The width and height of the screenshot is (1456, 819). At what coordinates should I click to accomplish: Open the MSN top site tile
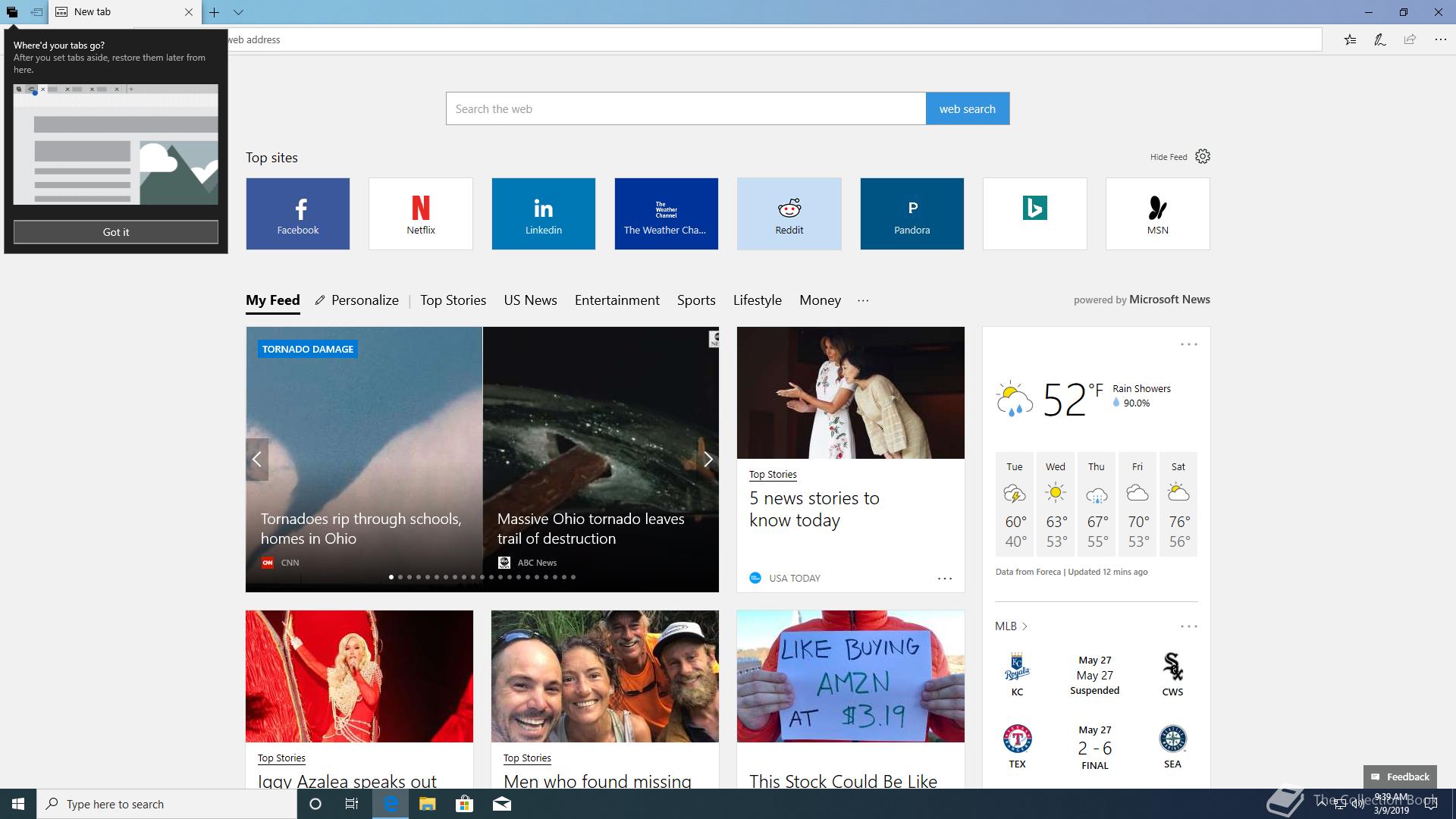coord(1158,214)
